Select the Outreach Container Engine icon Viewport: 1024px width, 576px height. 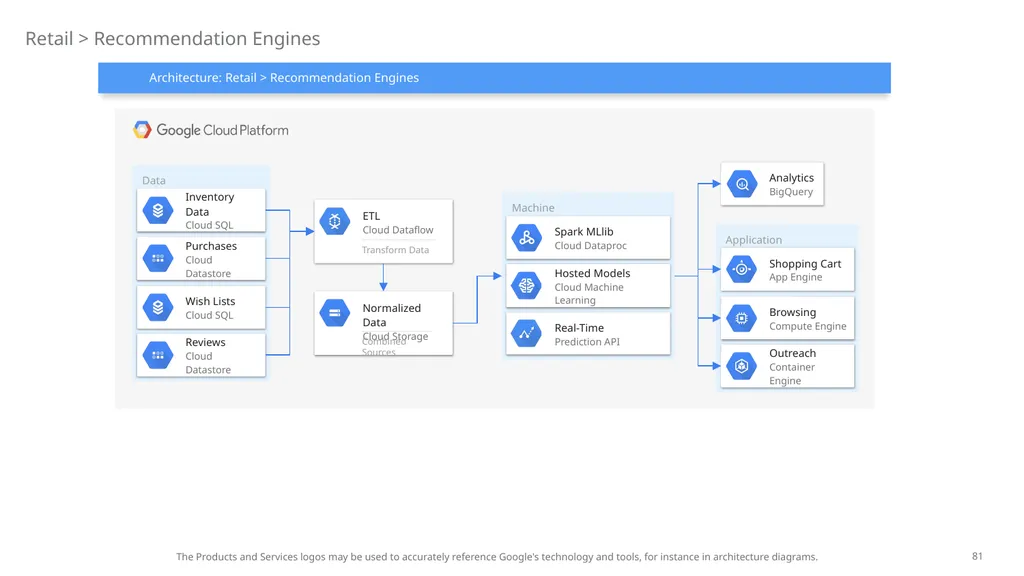(x=742, y=366)
